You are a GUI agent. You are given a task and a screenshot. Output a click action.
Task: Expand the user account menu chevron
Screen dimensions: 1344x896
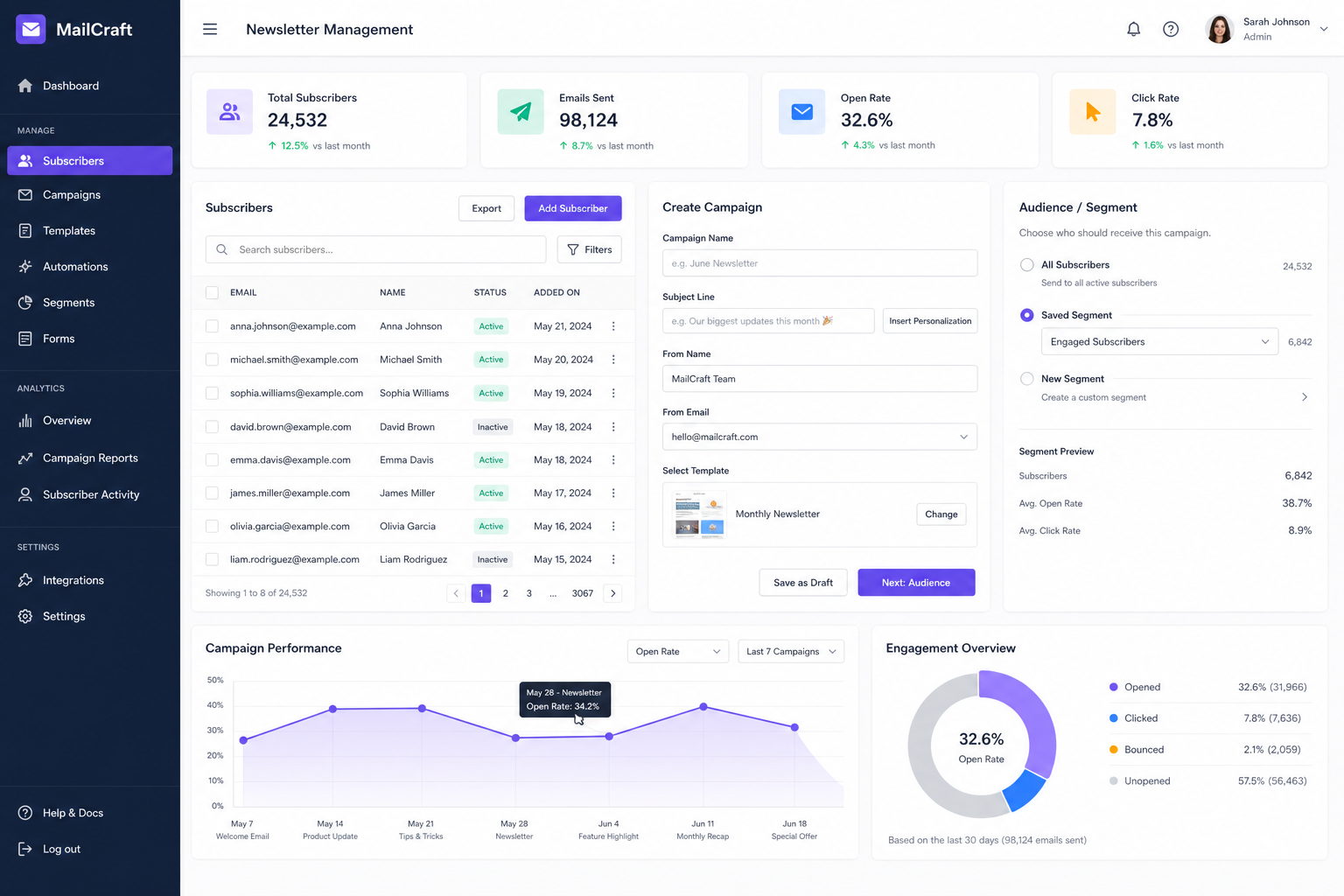(1324, 29)
